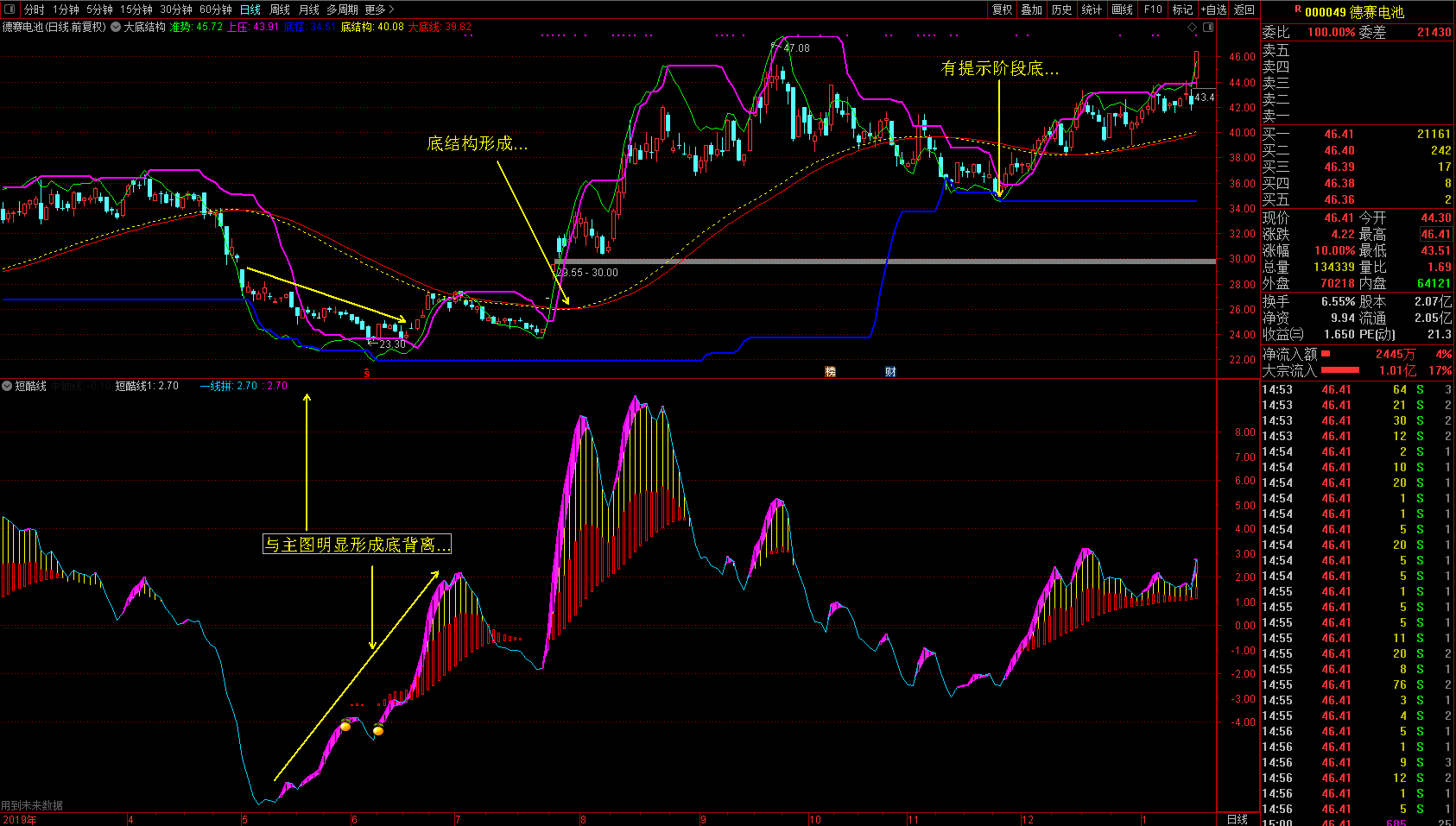Screen dimensions: 1456x826
Task: Click the diamond icon above the main chart
Action: (x=1193, y=28)
